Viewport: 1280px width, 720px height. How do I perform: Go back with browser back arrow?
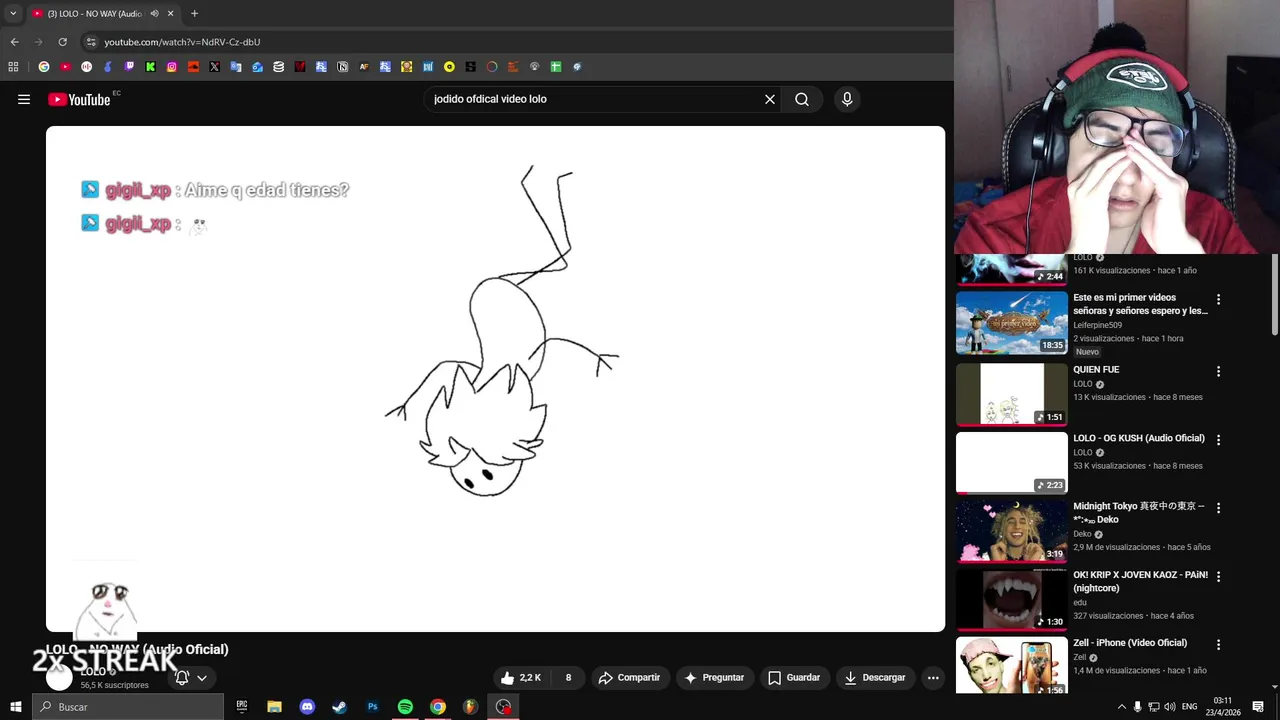click(x=14, y=42)
